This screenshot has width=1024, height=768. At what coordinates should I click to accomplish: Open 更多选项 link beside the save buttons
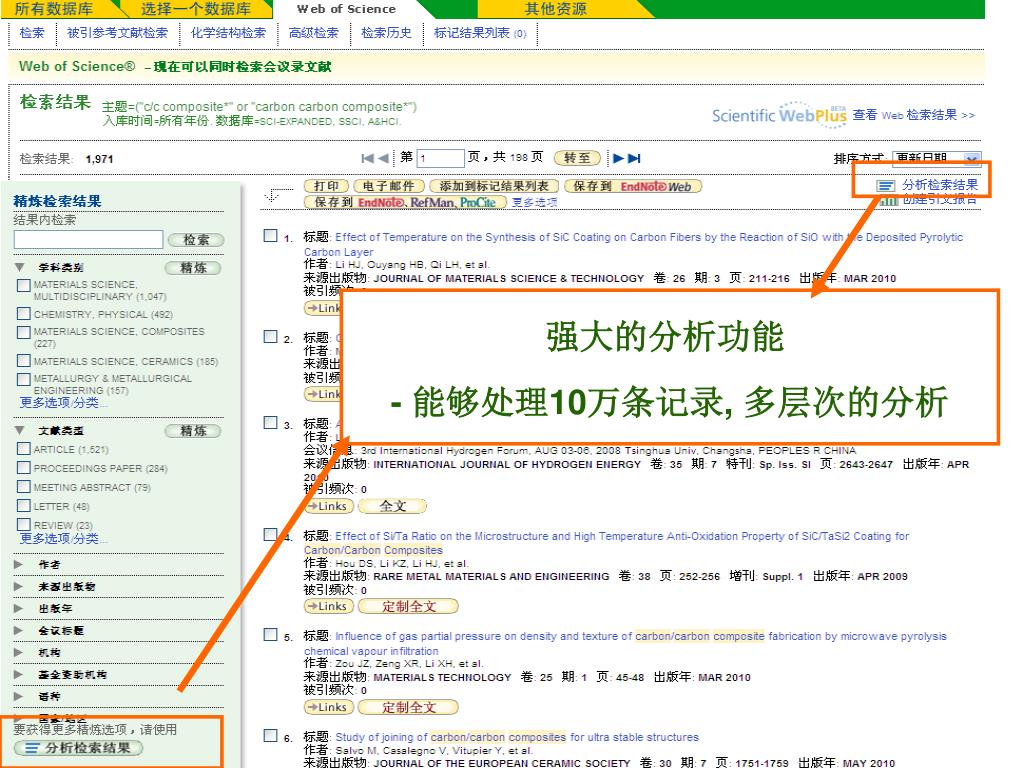tap(534, 202)
